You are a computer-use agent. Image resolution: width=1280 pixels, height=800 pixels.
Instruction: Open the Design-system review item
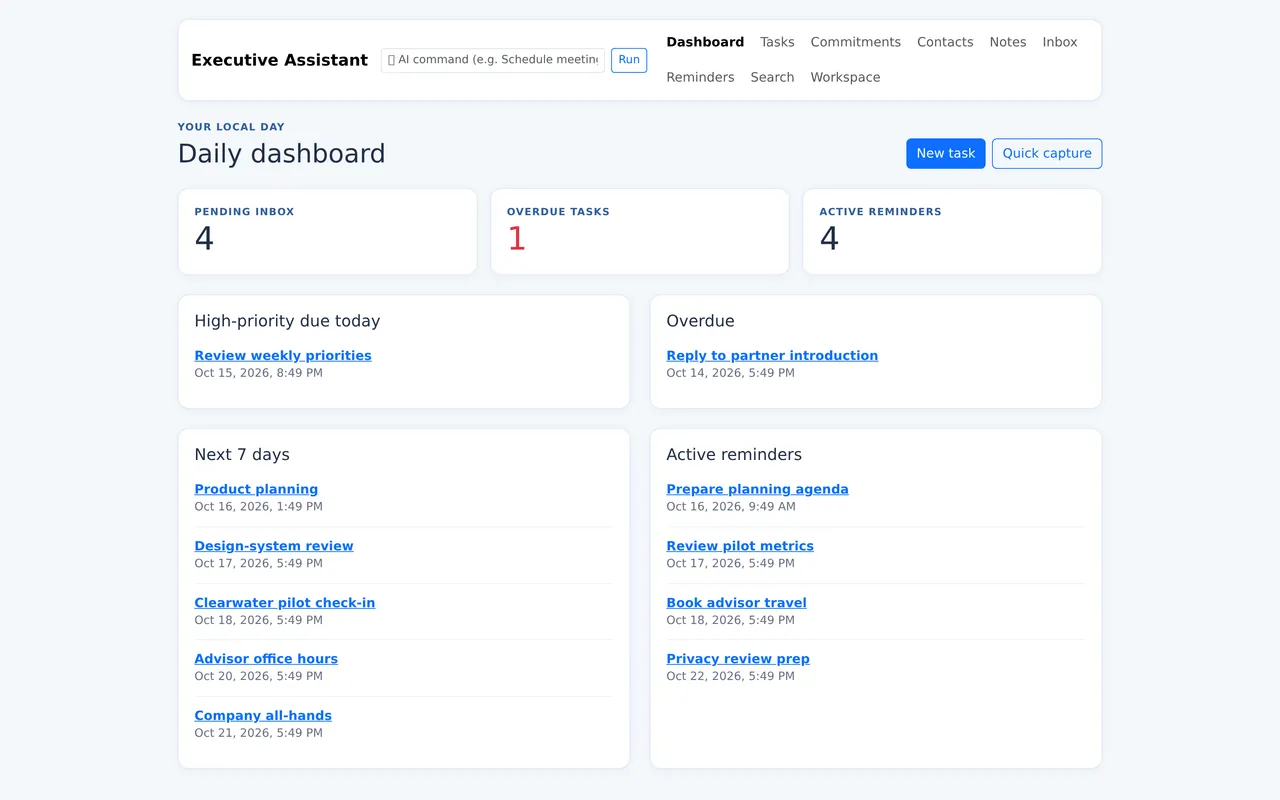click(274, 546)
